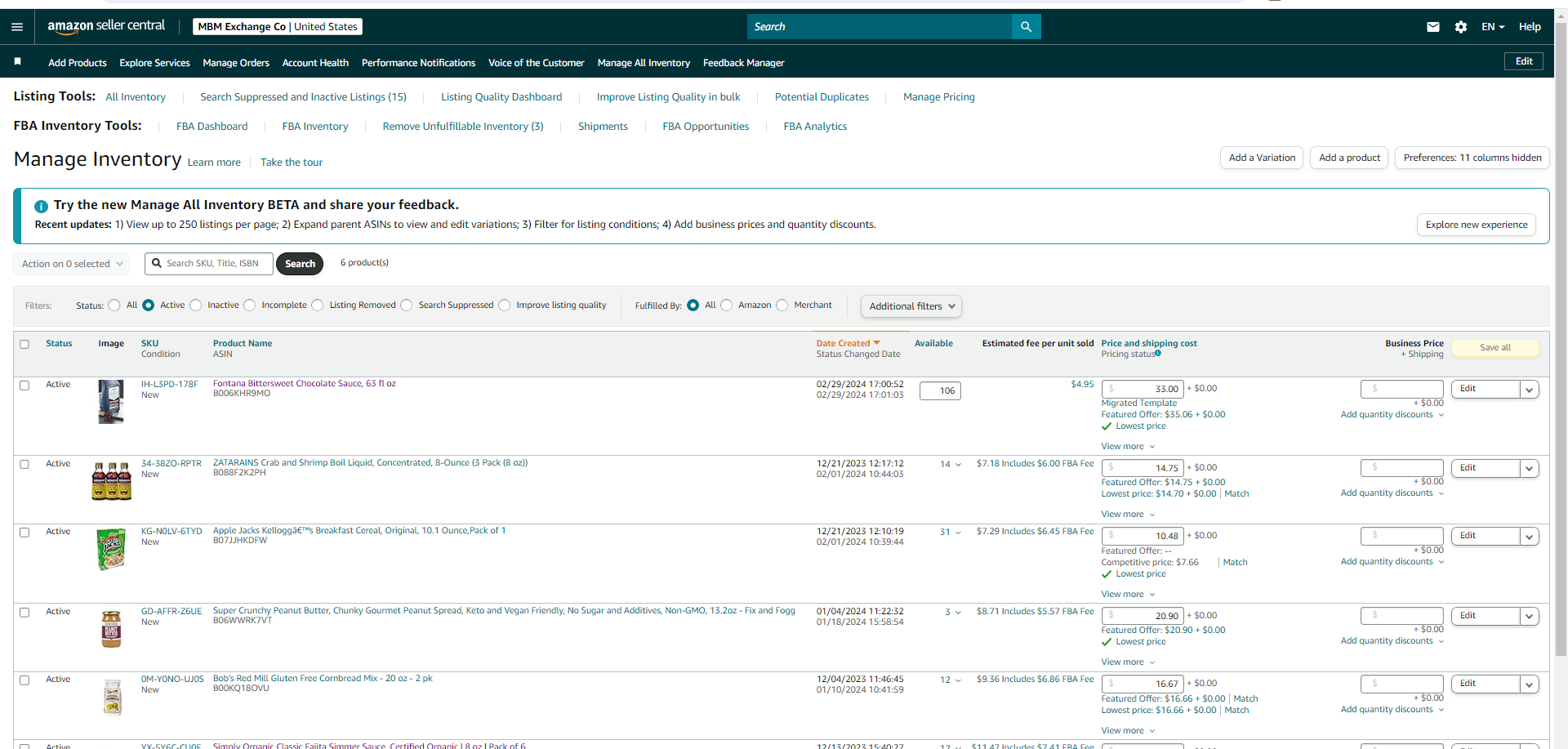Select the Listing Removed status filter

[318, 305]
